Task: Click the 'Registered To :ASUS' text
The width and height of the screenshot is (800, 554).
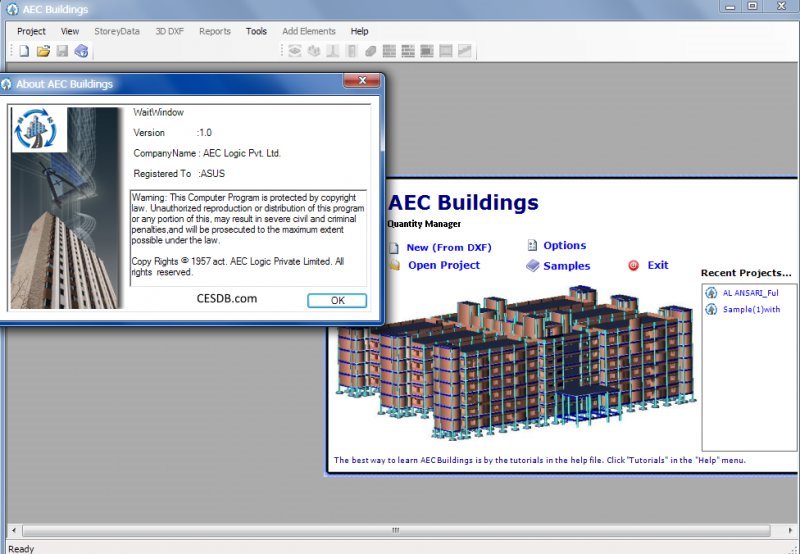Action: click(179, 173)
